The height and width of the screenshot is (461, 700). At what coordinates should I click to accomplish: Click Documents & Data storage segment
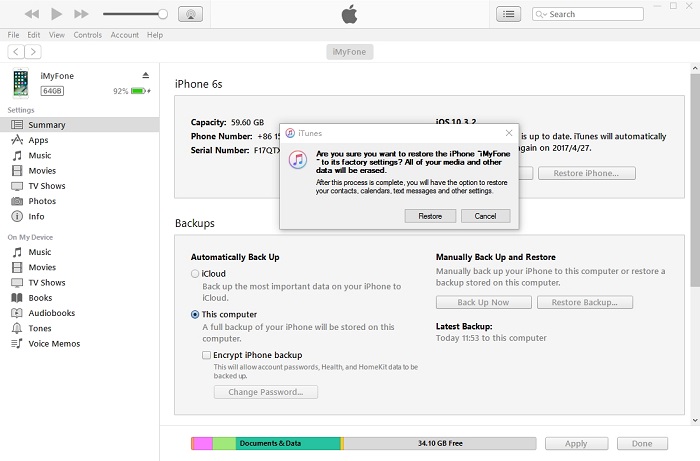click(x=288, y=443)
